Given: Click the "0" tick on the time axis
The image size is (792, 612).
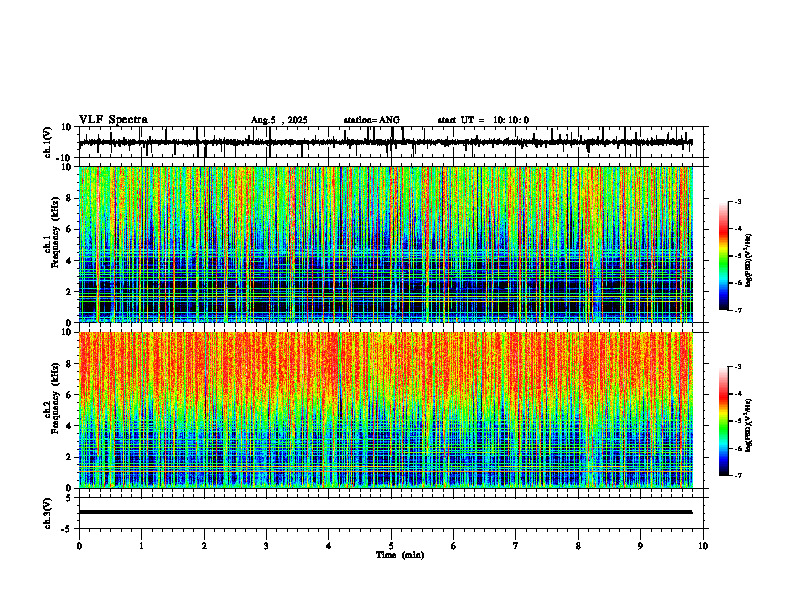Looking at the screenshot, I should [x=79, y=546].
